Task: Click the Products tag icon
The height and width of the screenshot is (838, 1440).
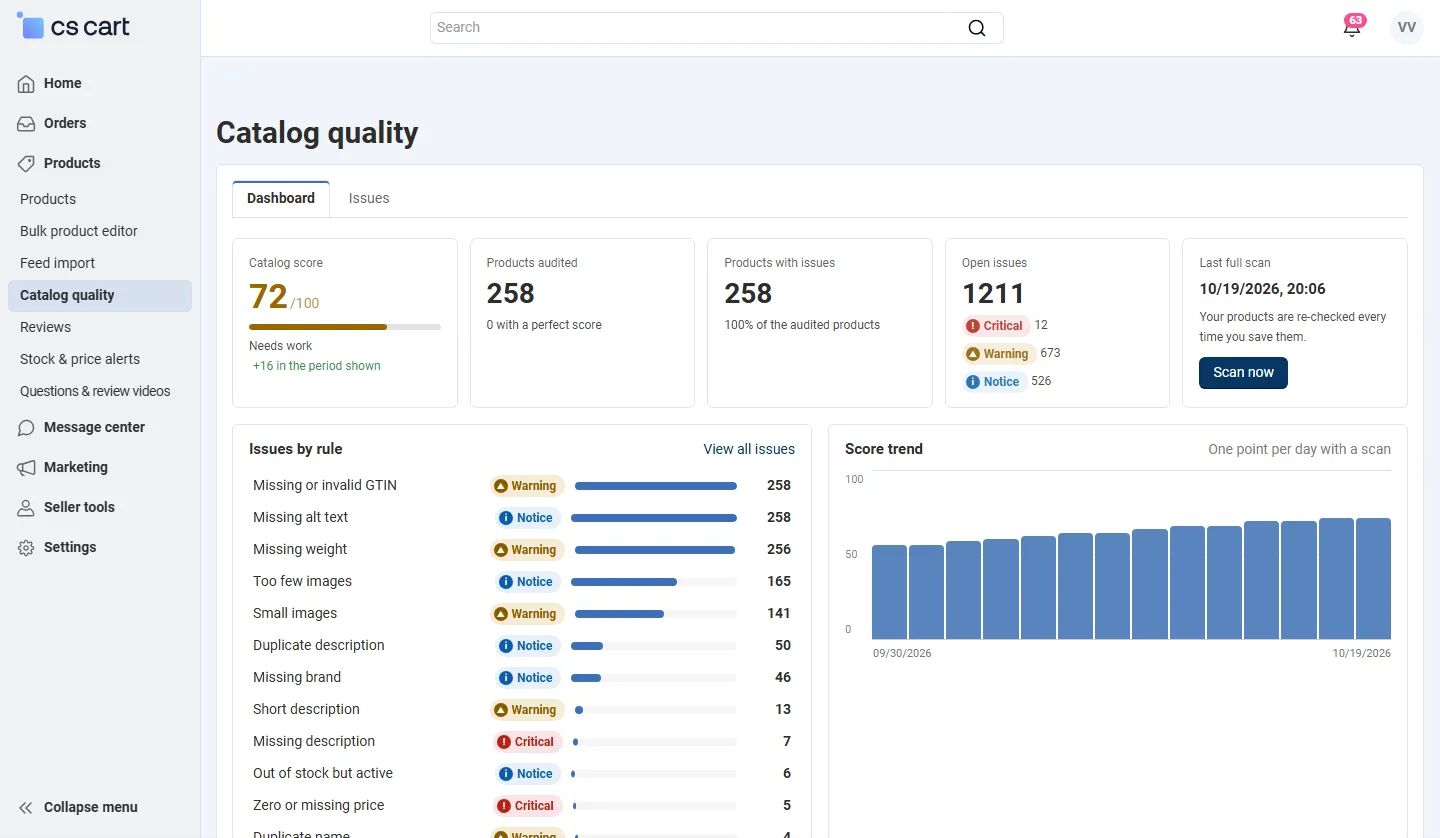Action: 27,164
